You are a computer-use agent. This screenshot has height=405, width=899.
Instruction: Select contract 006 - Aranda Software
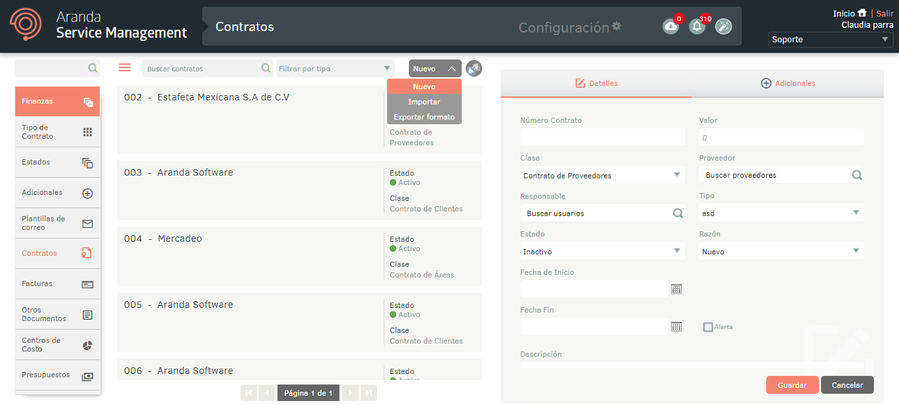pos(299,369)
